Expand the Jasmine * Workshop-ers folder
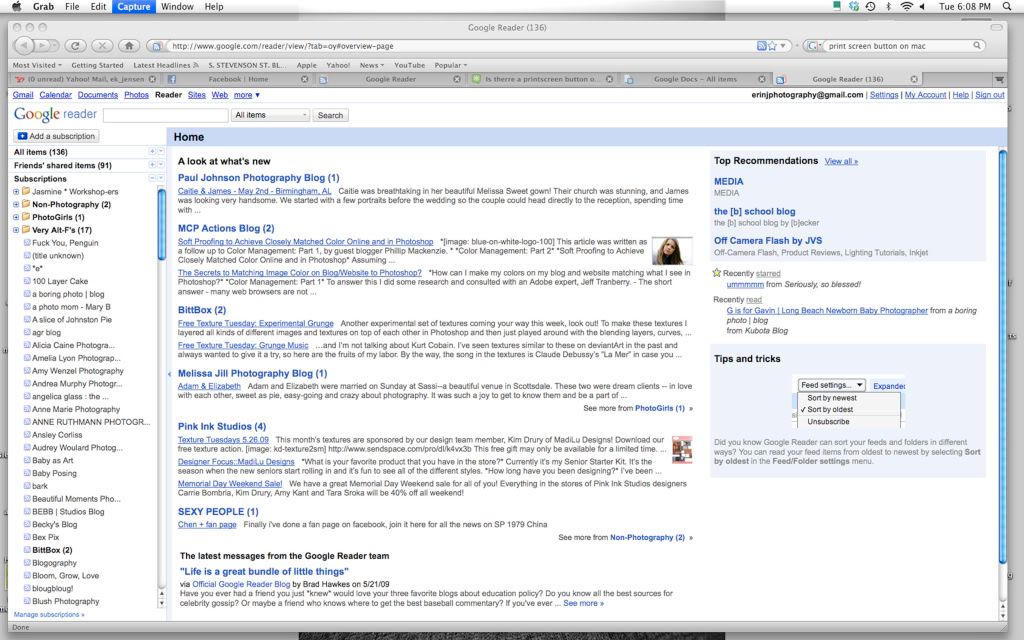 16,191
